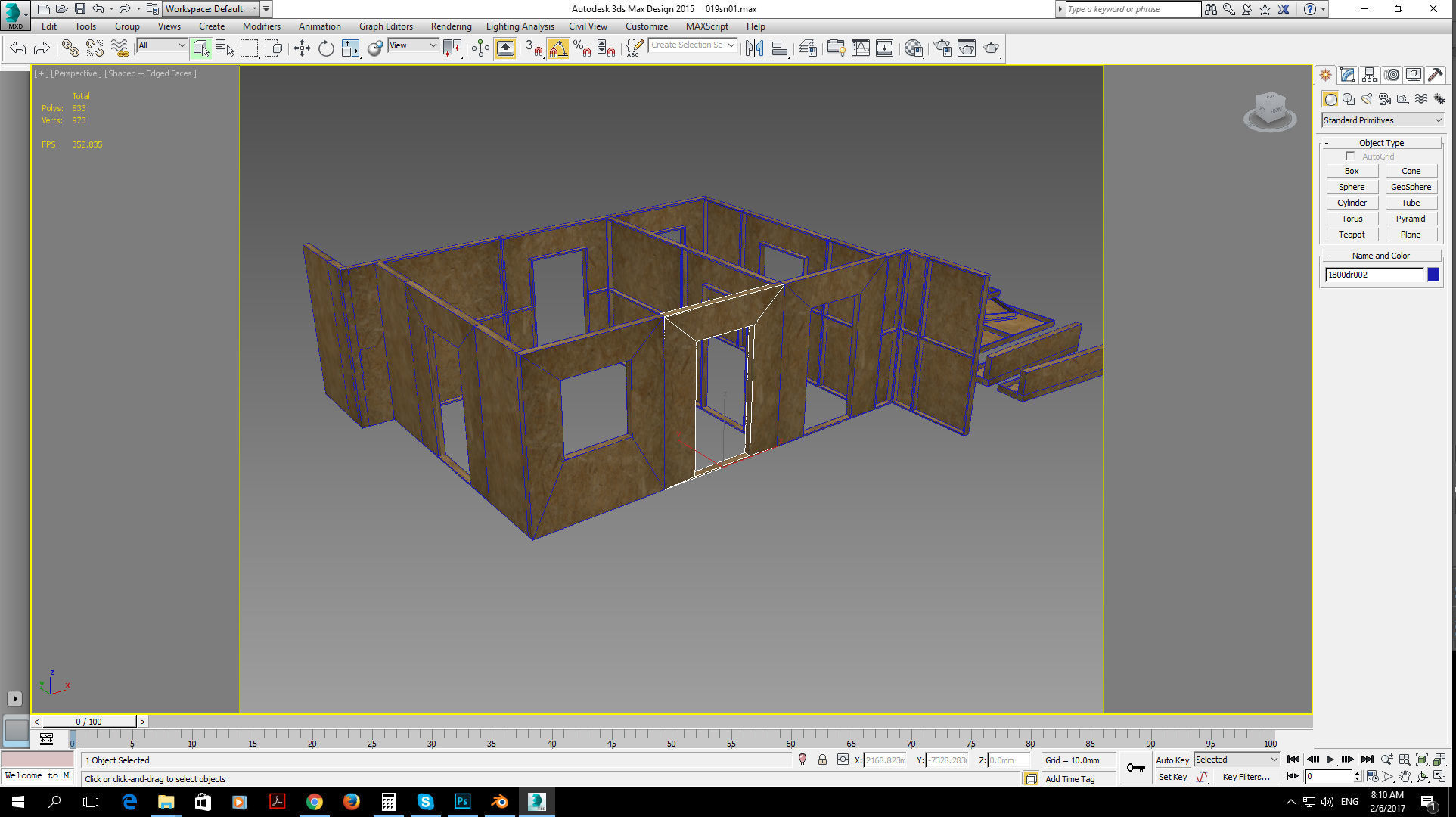Open Render Setup dialog
Screen dimensions: 1456x817
pos(942,48)
